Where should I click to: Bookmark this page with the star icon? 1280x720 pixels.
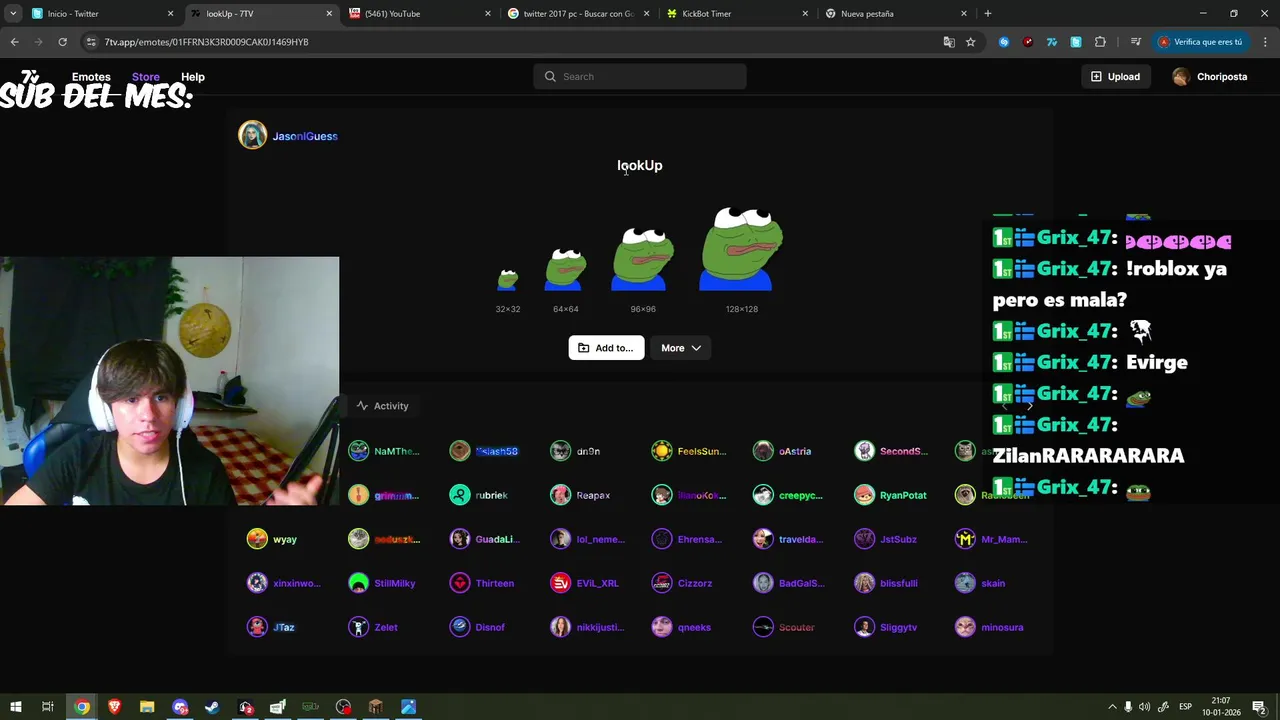coord(970,42)
